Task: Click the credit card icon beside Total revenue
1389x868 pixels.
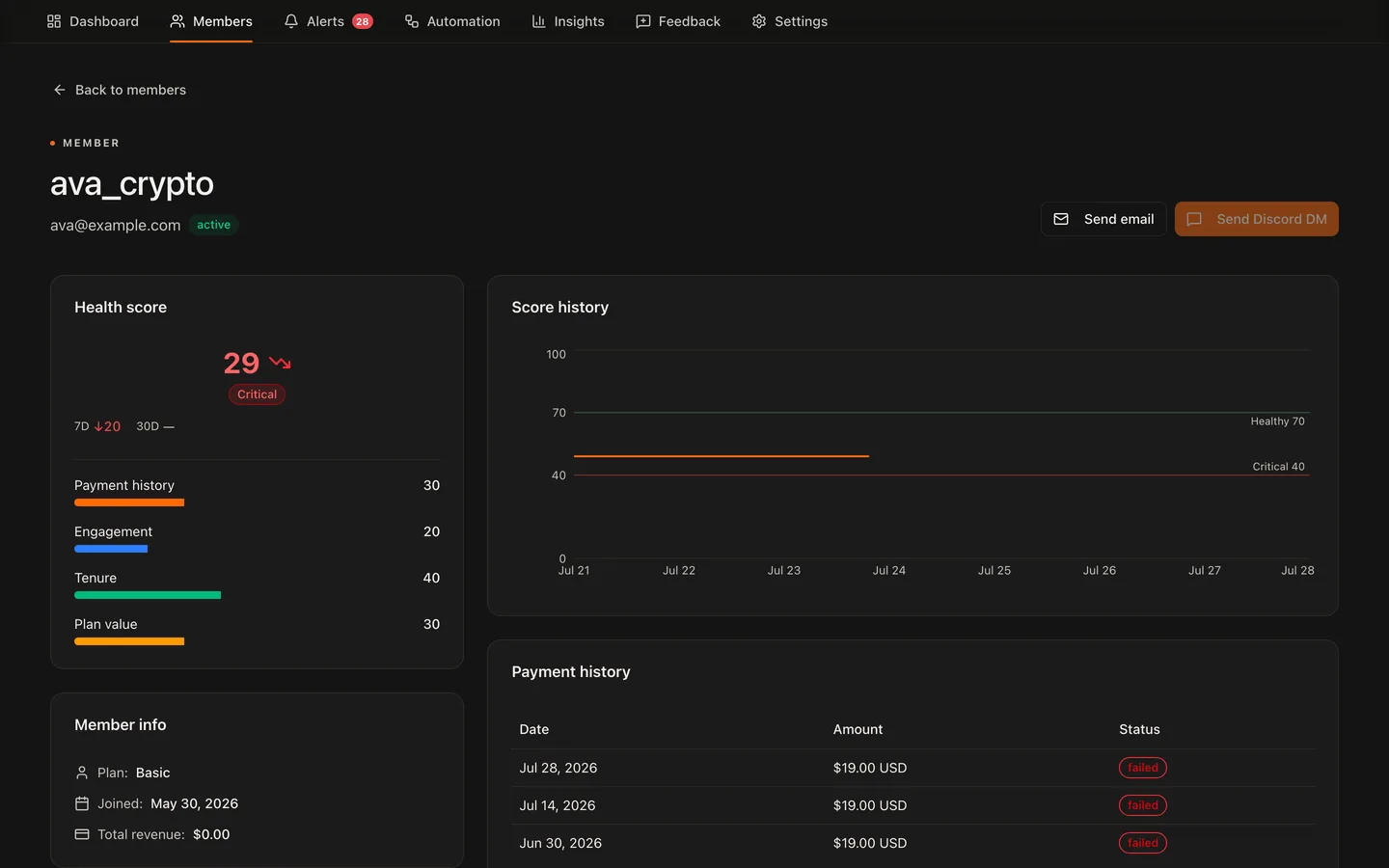Action: [82, 834]
